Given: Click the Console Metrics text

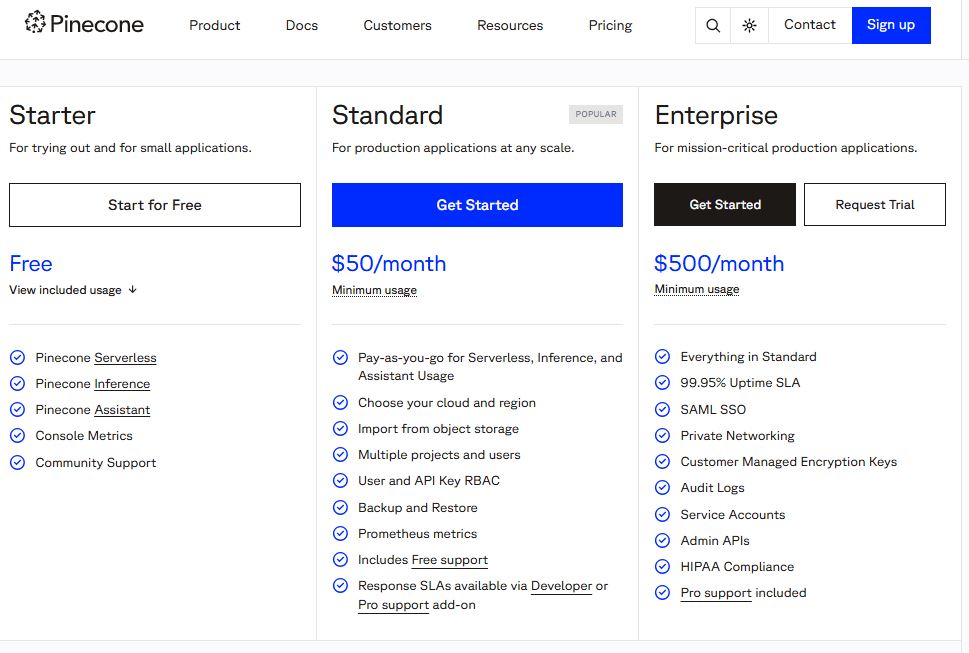Looking at the screenshot, I should [84, 436].
